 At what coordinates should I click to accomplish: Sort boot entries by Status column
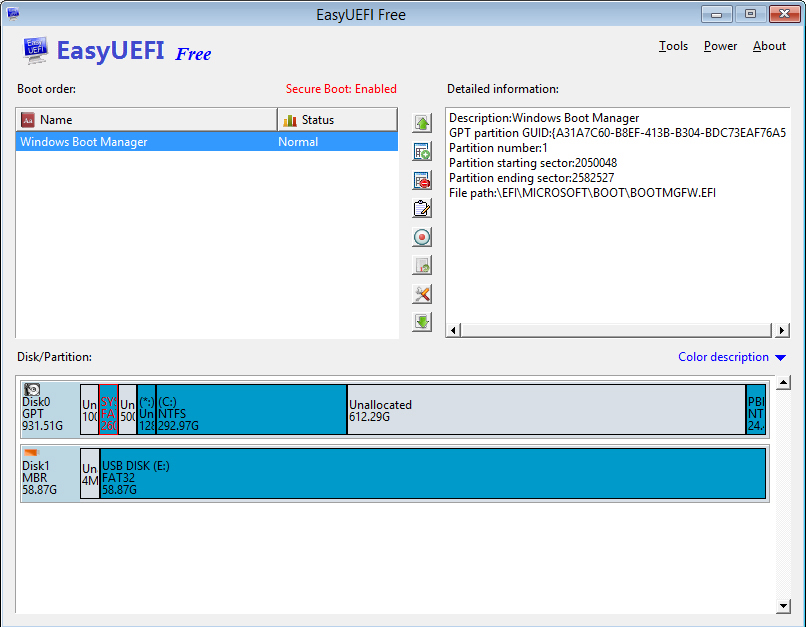click(337, 120)
